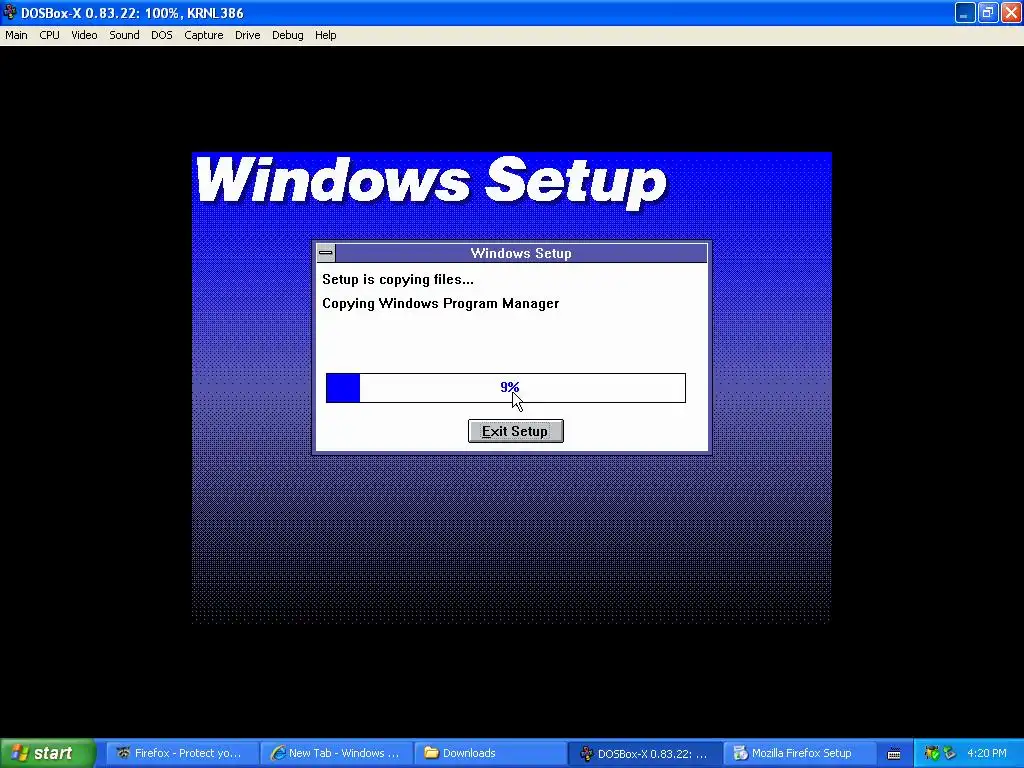Click the DOSBox-X taskbar button

click(645, 753)
